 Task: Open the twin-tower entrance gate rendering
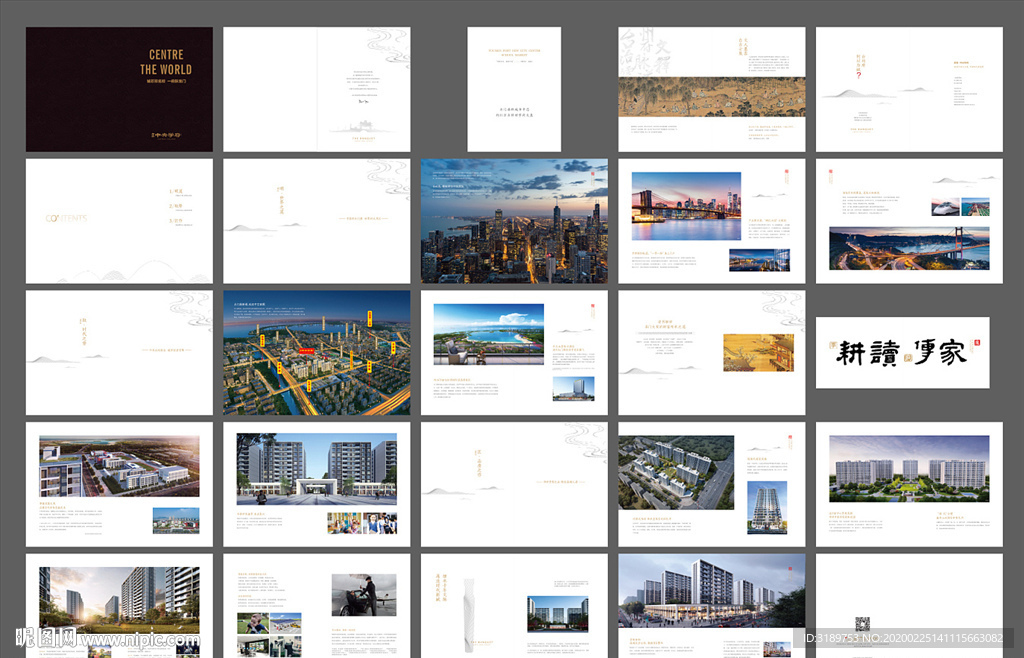click(x=316, y=468)
